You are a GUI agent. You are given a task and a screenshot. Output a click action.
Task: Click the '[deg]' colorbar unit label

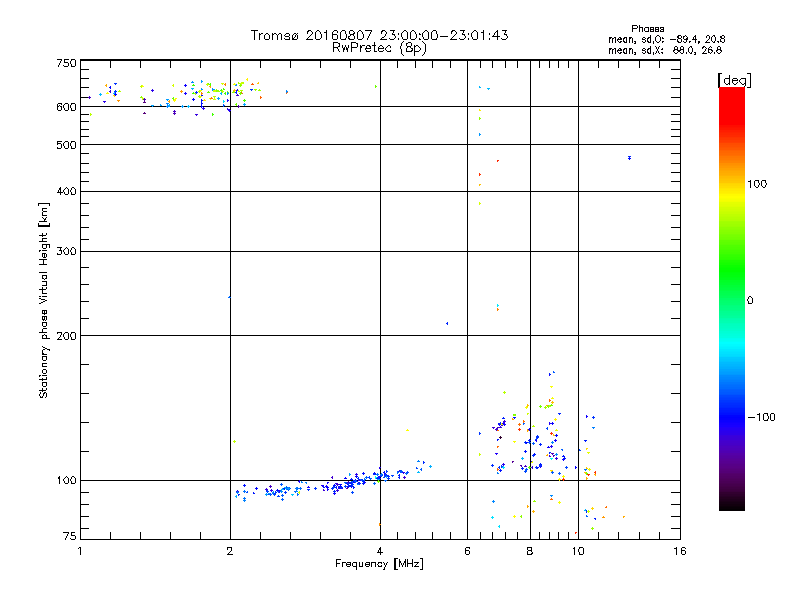pos(734,80)
